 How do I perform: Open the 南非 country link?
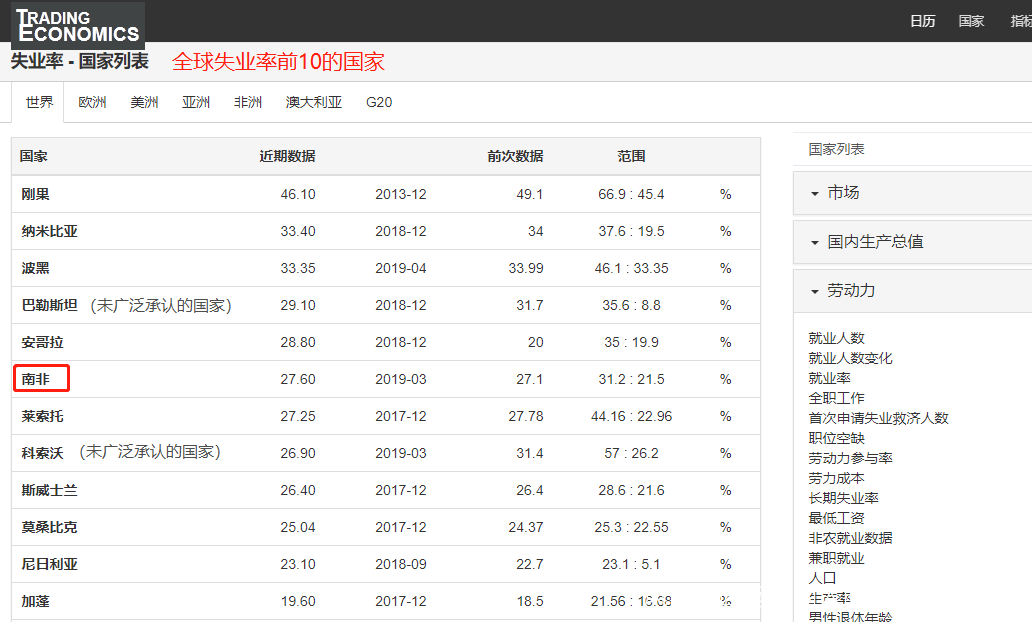[36, 379]
